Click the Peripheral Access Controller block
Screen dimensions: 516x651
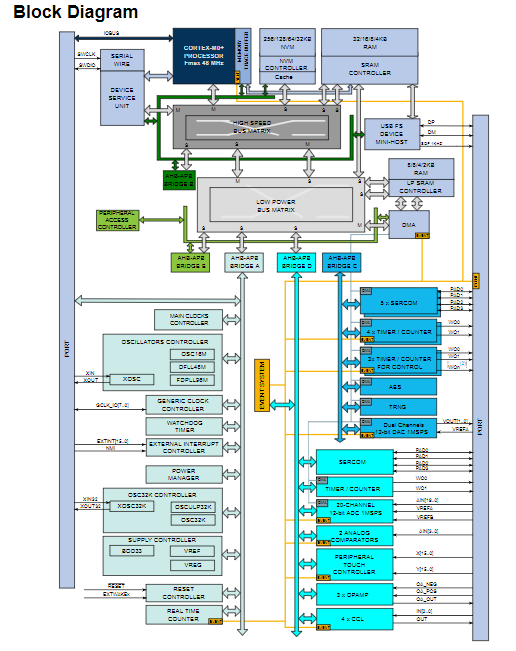[117, 220]
